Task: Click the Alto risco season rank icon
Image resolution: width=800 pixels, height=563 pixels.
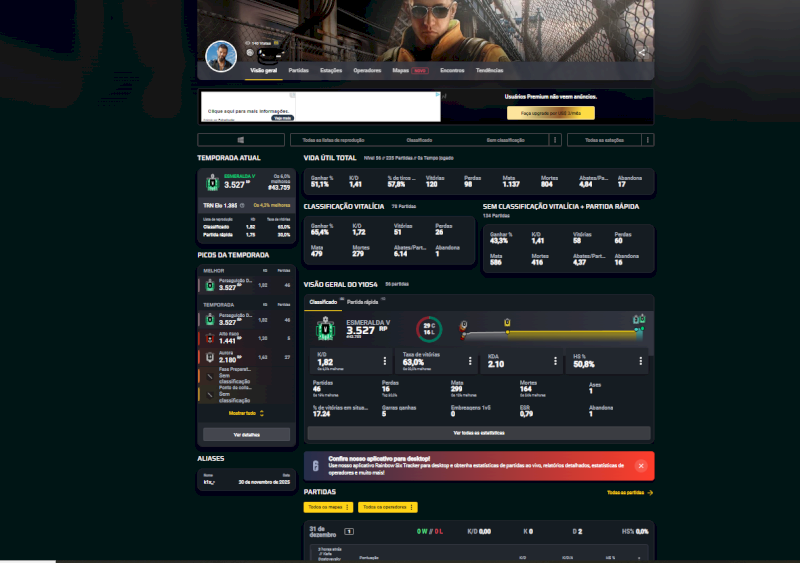Action: tap(210, 338)
